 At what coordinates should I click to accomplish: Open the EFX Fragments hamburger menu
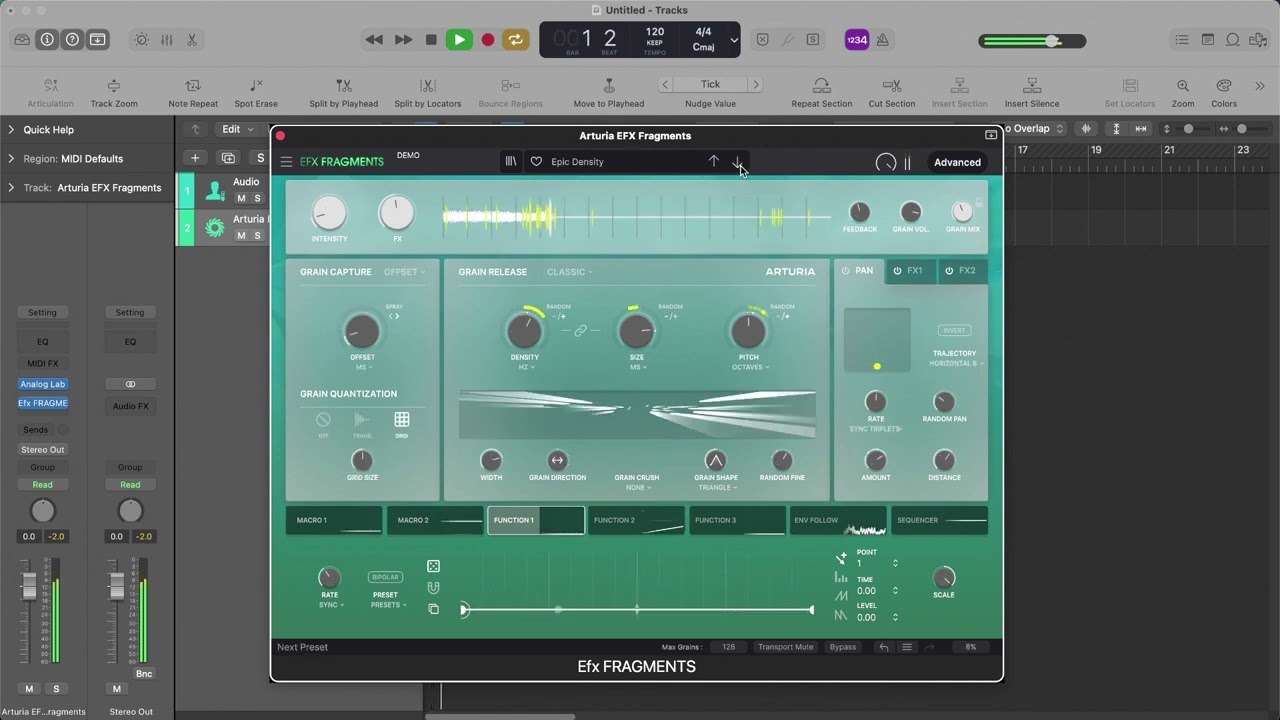[x=286, y=162]
